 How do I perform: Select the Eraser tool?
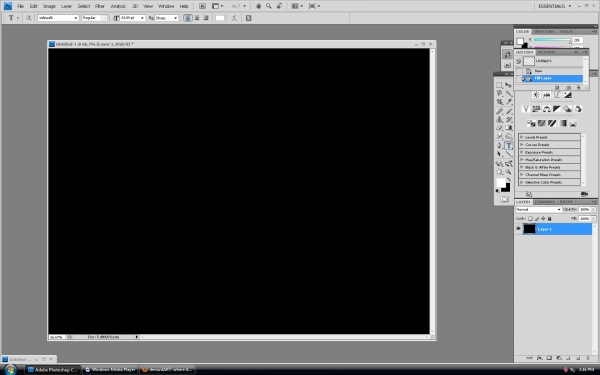click(499, 128)
